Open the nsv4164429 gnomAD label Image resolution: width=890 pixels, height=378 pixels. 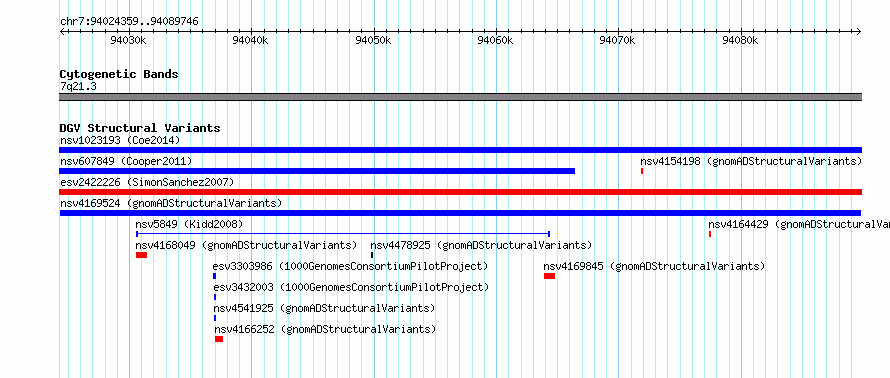[x=799, y=224]
